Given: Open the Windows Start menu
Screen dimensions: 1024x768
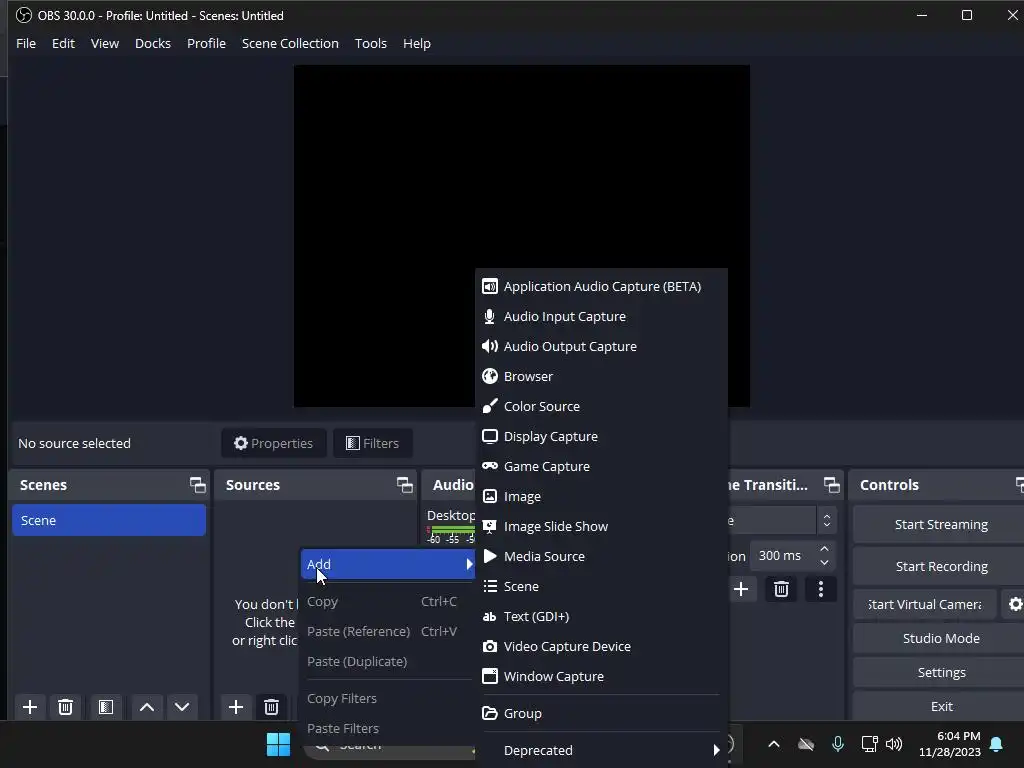Looking at the screenshot, I should (278, 744).
